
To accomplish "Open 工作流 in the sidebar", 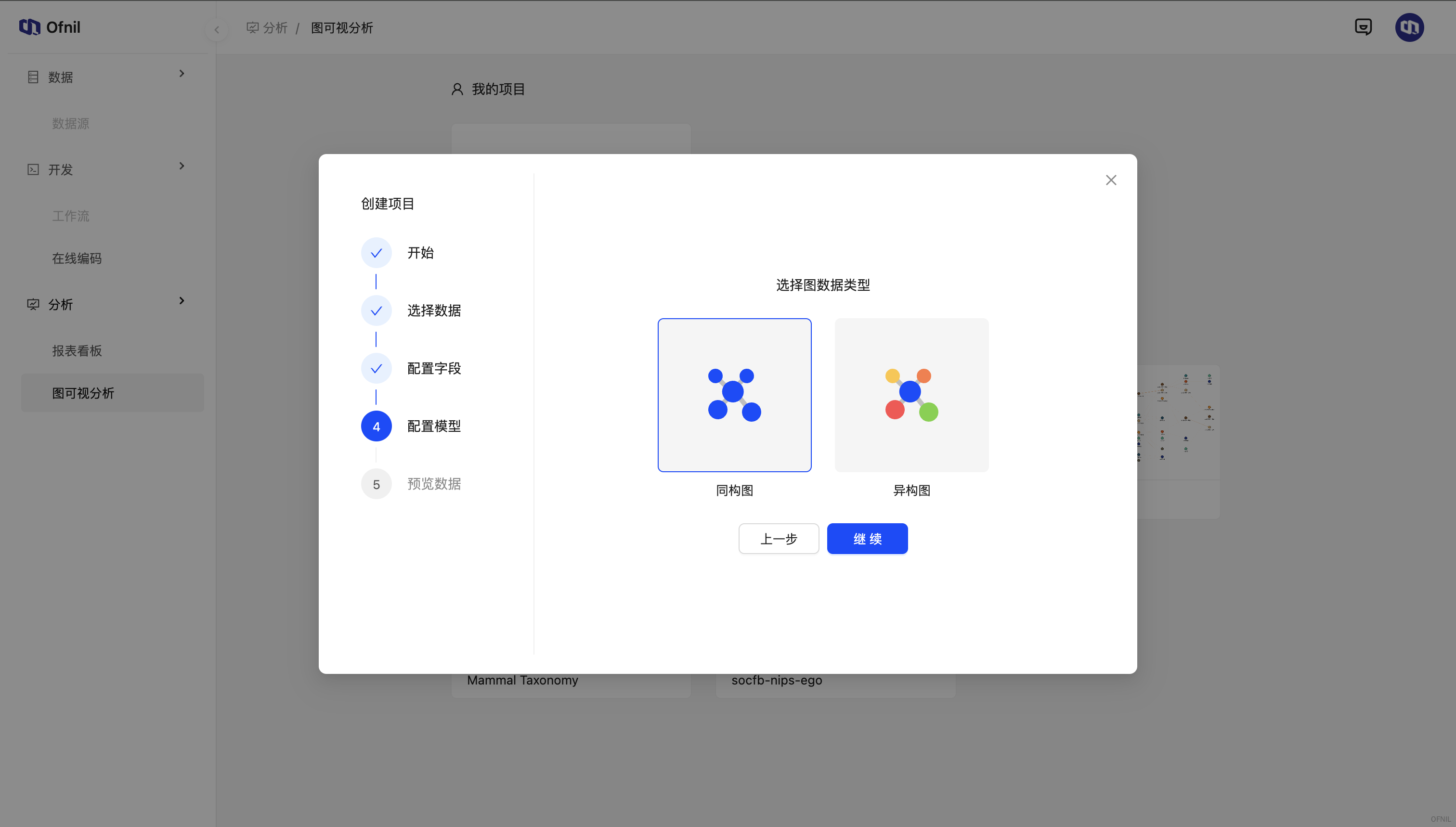I will pos(70,216).
